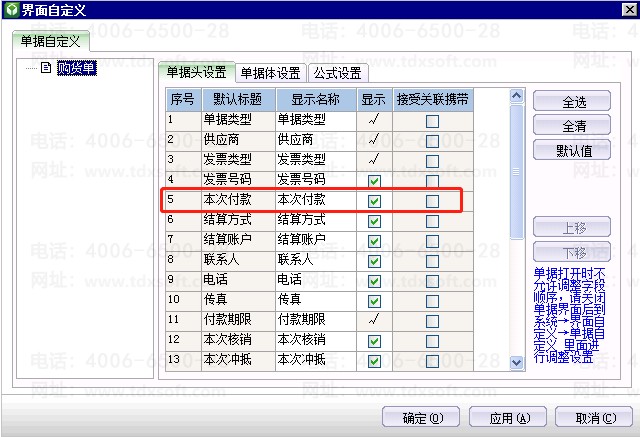Viewport: 640px width, 437px height.
Task: Switch to the 单据体设置 tab
Action: pyautogui.click(x=268, y=73)
